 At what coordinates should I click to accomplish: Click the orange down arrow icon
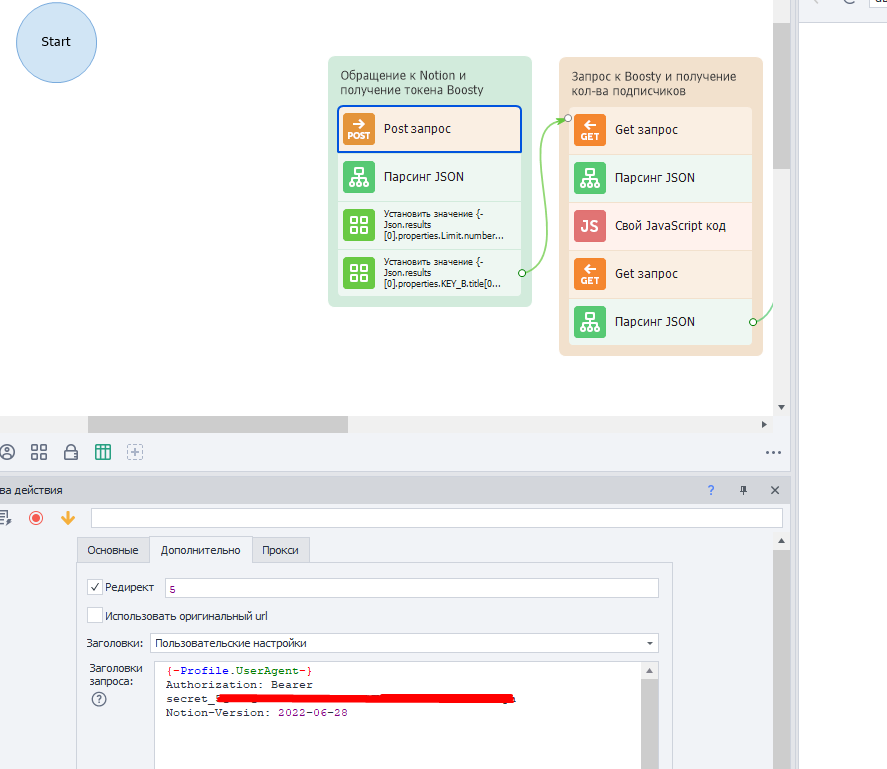click(68, 518)
